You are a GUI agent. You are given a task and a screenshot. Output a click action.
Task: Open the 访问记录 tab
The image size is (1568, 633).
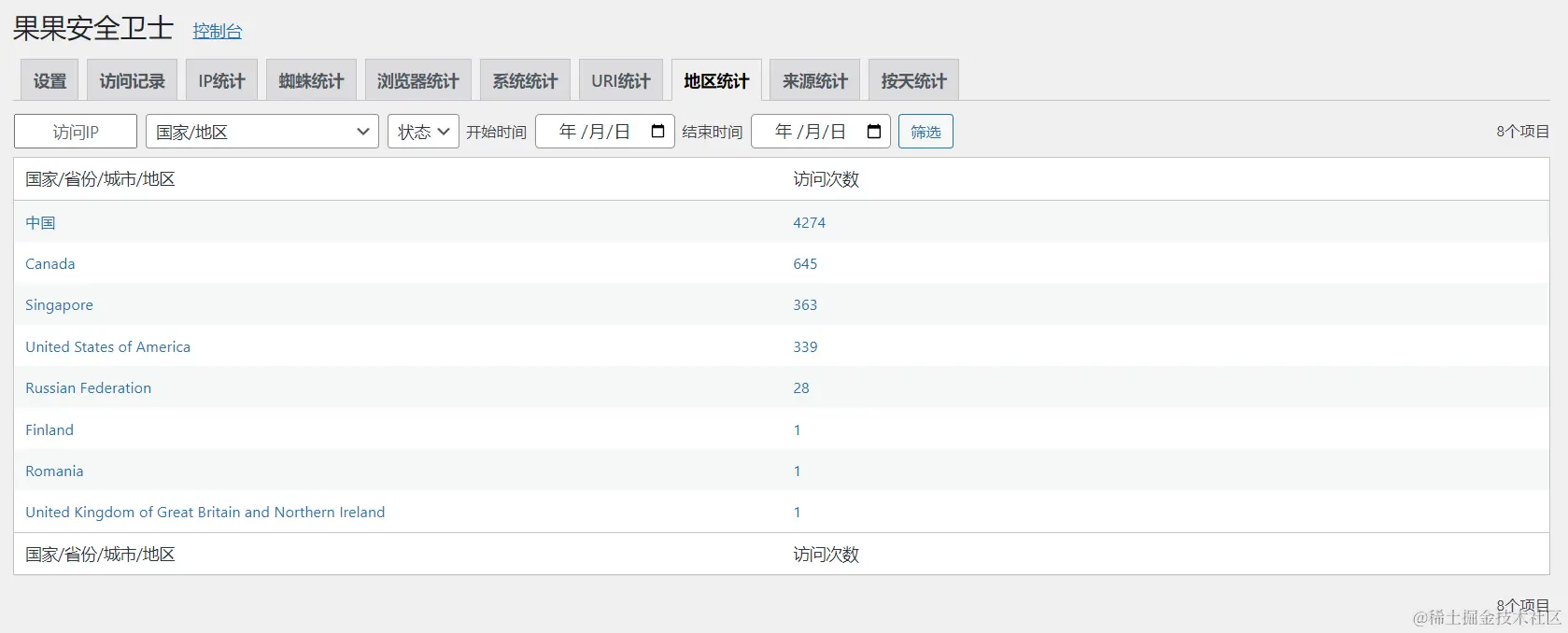[132, 80]
